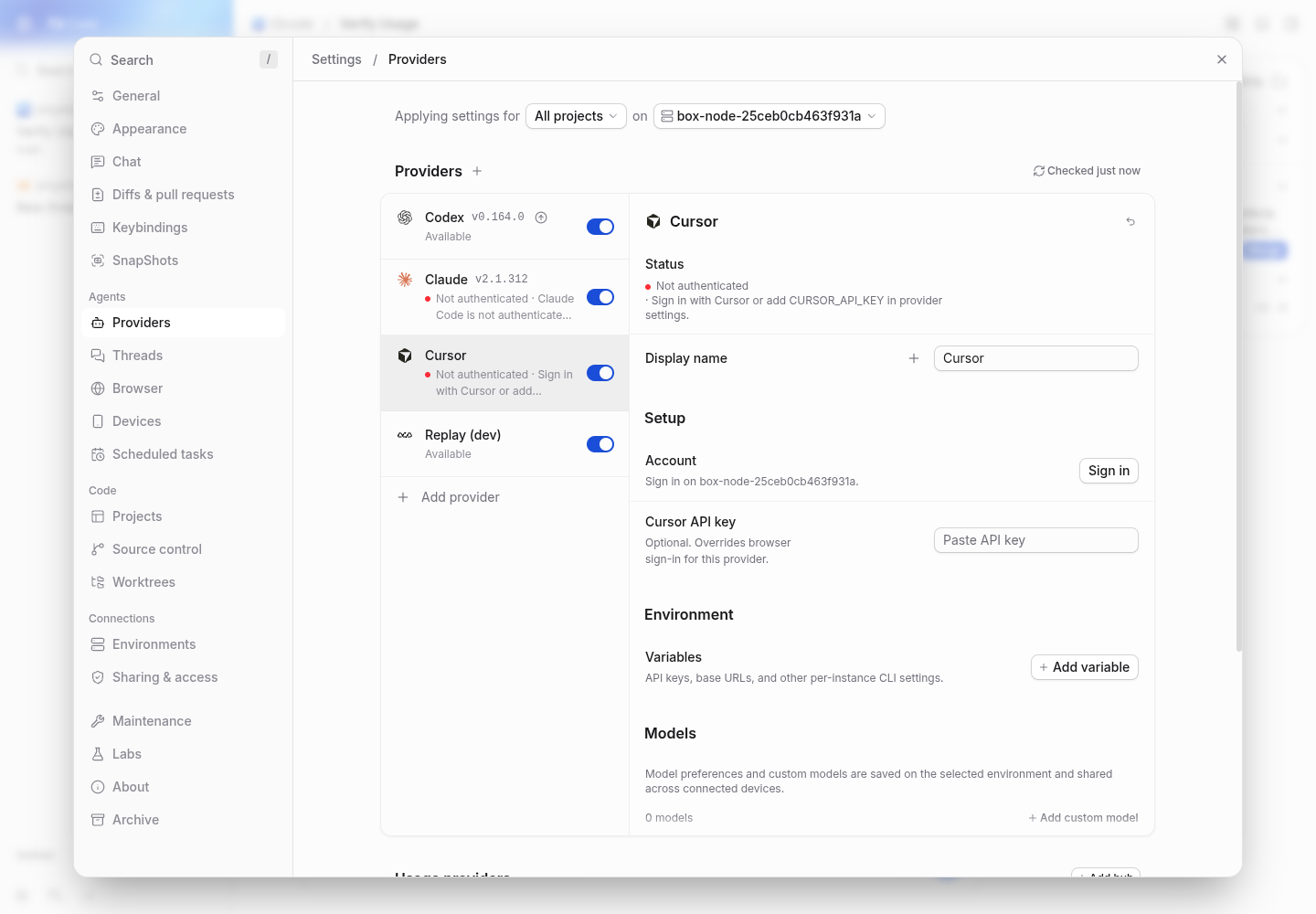Viewport: 1316px width, 914px height.
Task: Click the Paste API key field
Action: pos(1036,540)
